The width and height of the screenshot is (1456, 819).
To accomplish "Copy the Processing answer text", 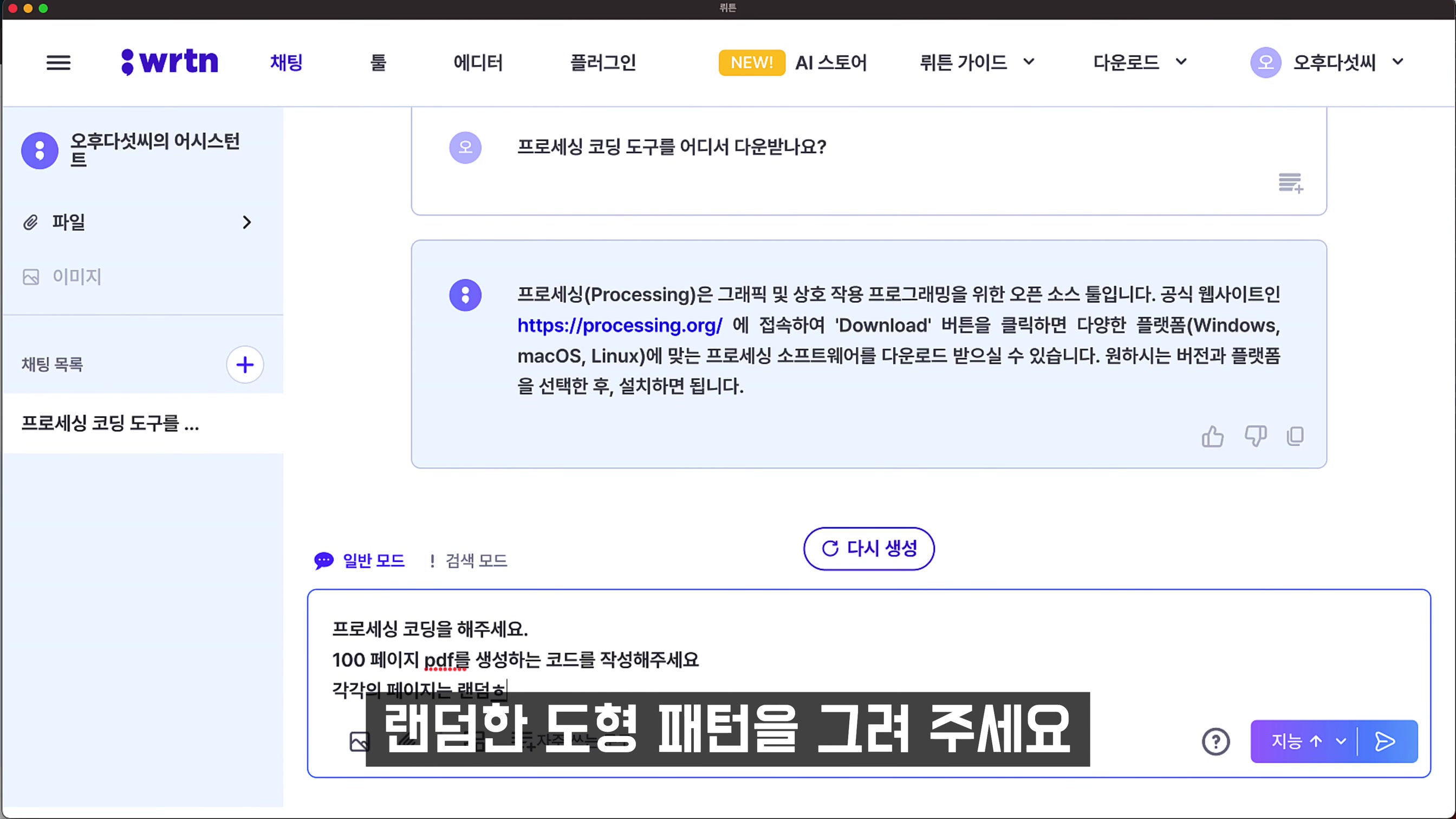I will click(1296, 437).
